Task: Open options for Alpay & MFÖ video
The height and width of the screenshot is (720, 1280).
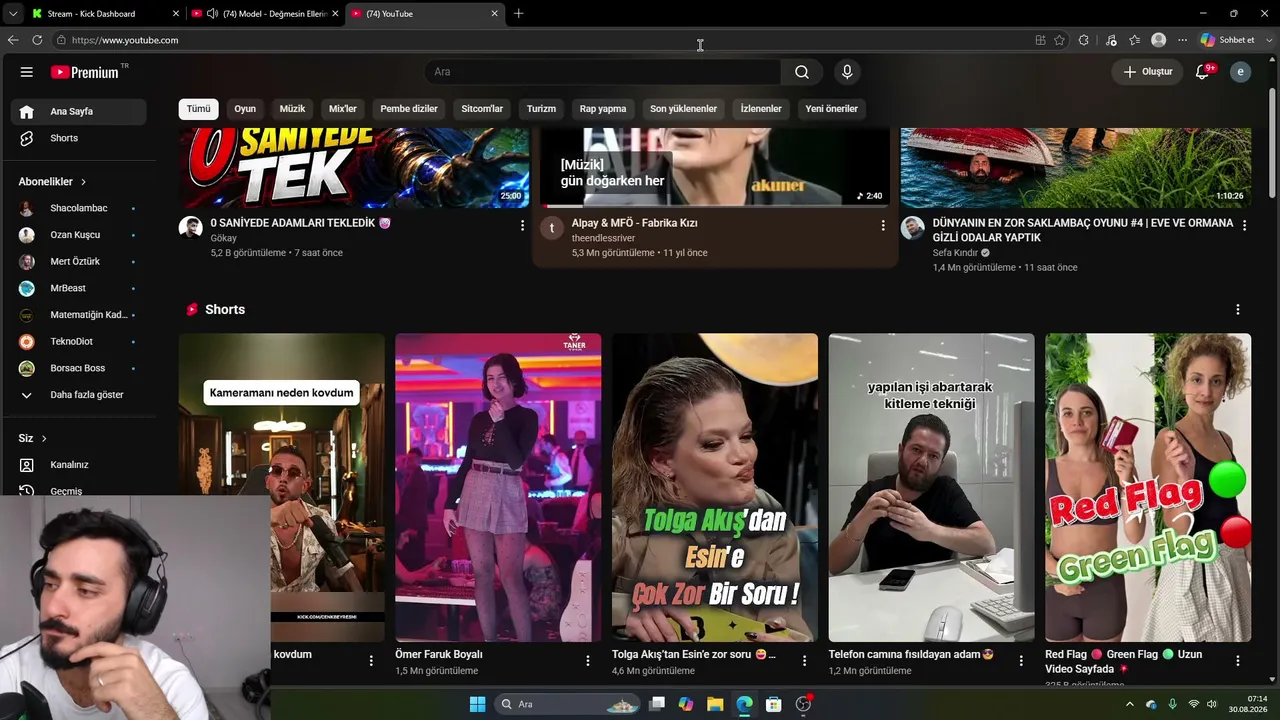Action: coord(883,226)
